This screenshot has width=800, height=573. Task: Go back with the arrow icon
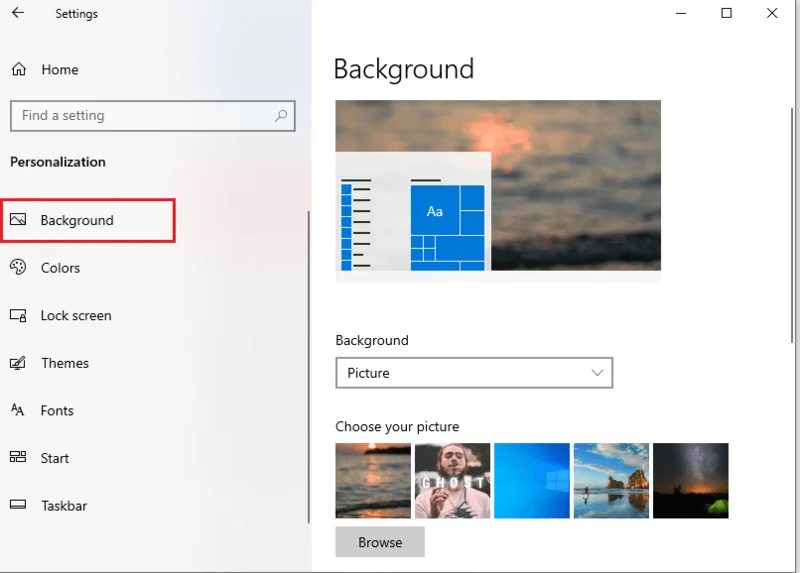pos(18,13)
